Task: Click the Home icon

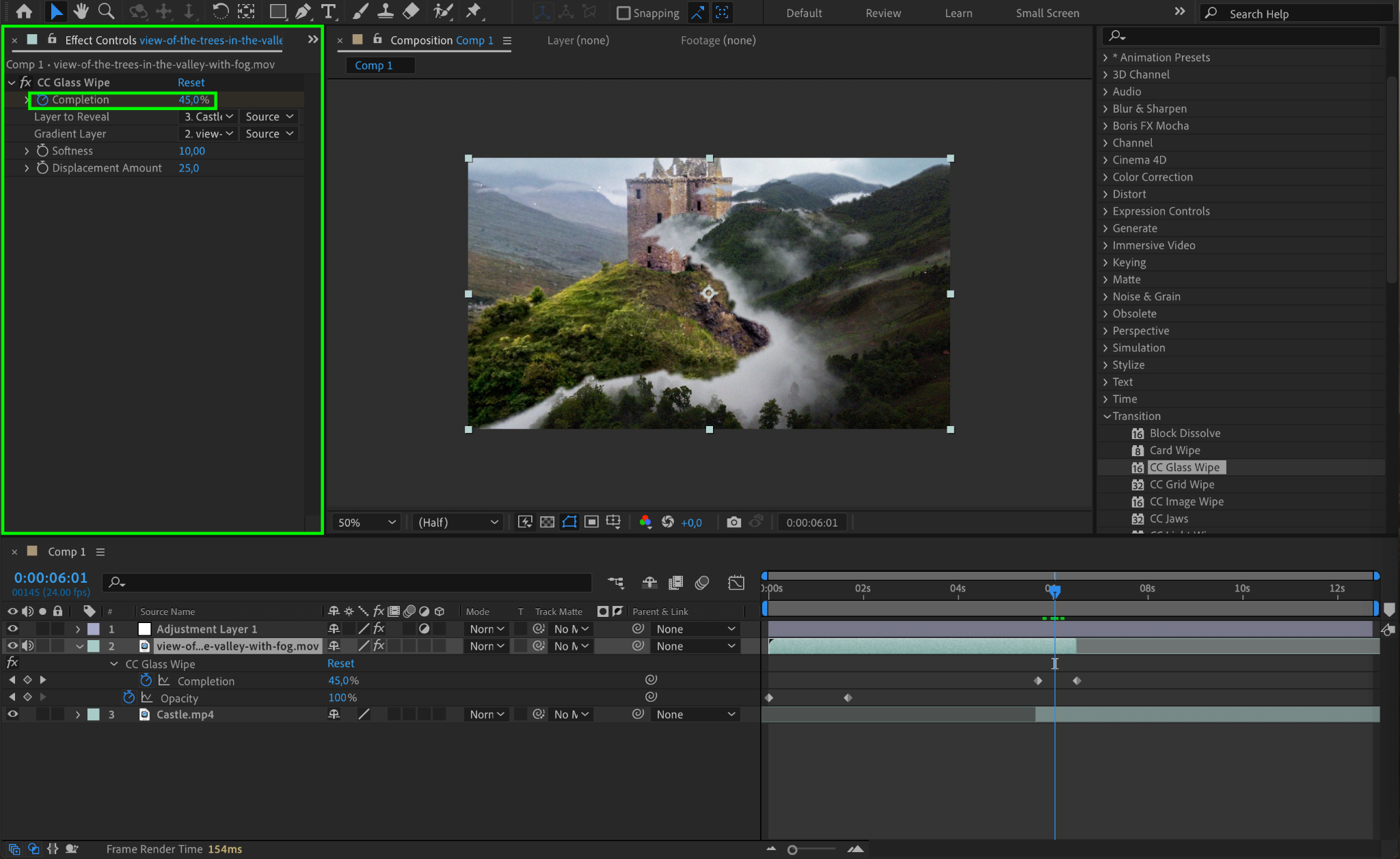Action: (x=24, y=12)
